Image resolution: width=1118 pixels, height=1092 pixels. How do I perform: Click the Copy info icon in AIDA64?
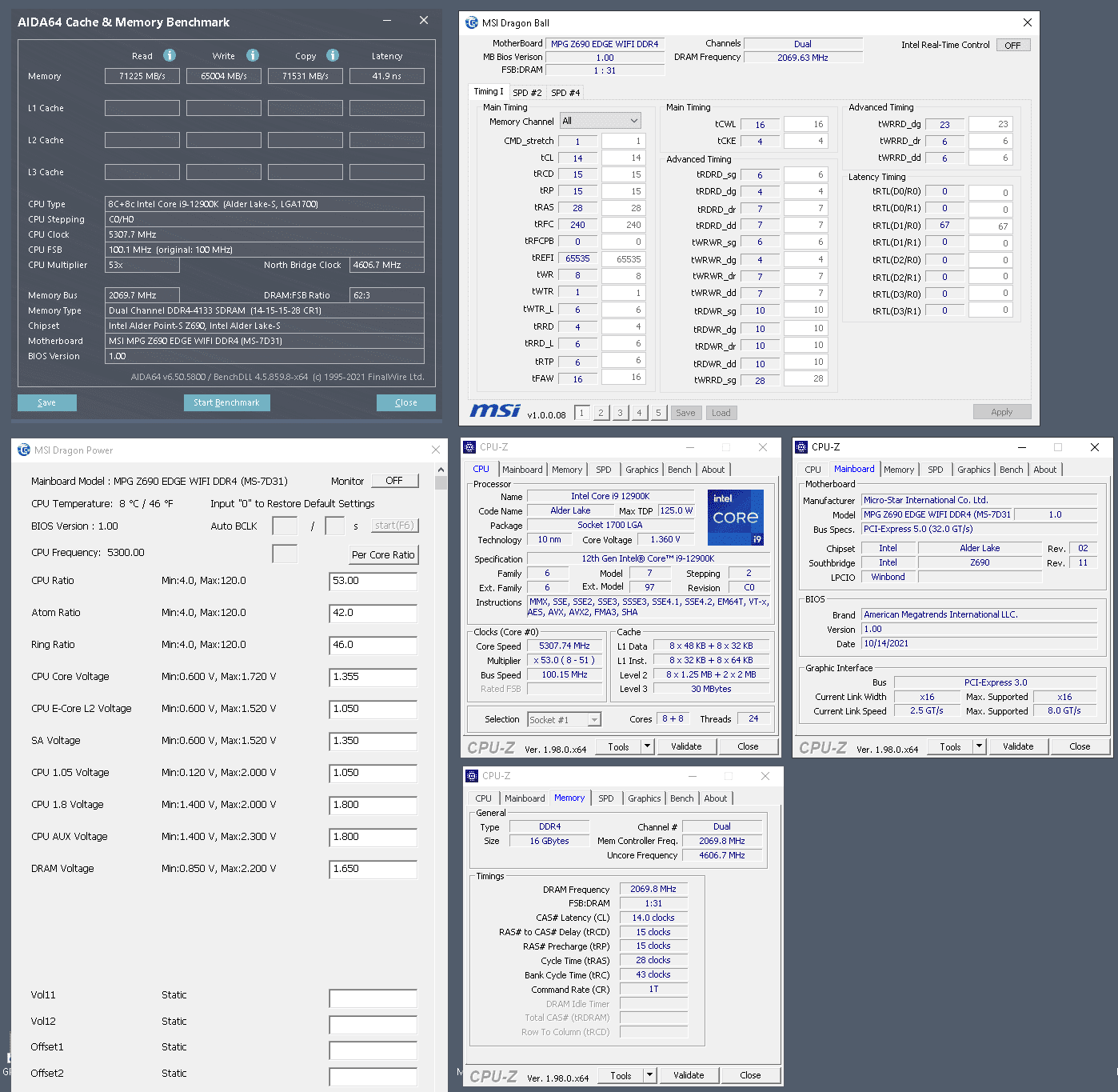333,55
